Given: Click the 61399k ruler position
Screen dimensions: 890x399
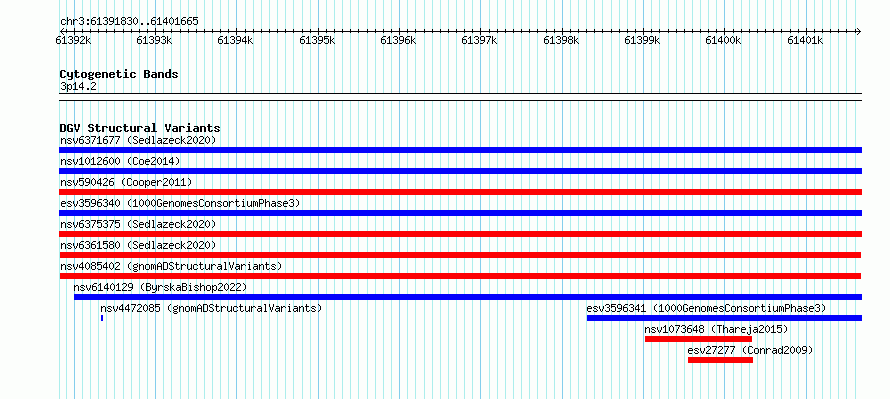Looking at the screenshot, I should click(643, 40).
